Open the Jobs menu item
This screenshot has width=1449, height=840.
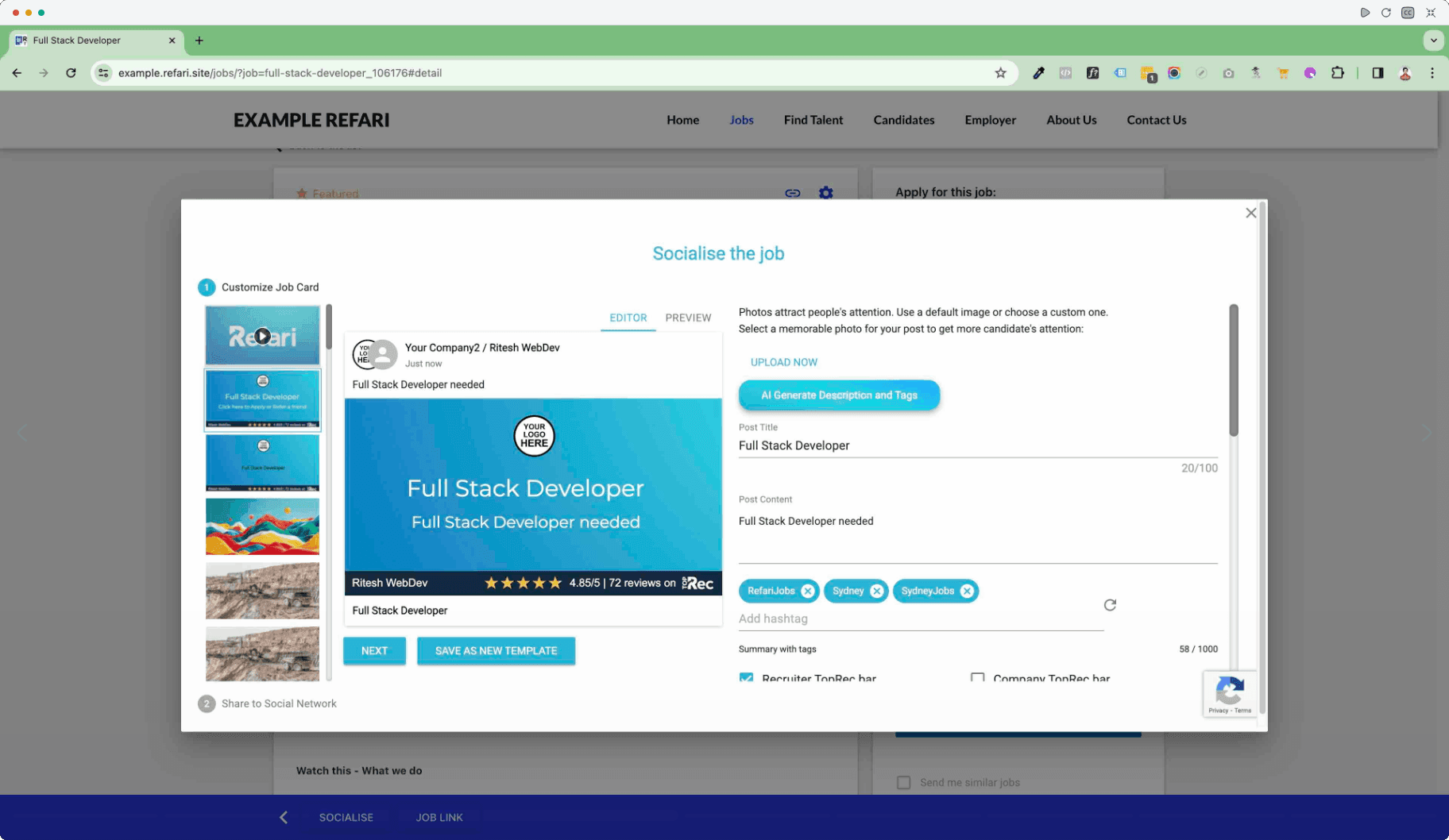click(x=741, y=120)
